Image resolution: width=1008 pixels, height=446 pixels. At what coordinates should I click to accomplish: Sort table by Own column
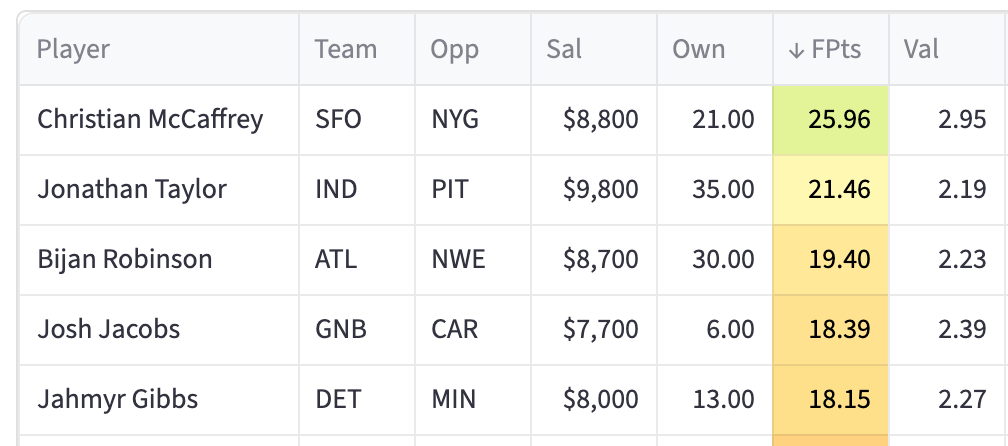[x=699, y=49]
